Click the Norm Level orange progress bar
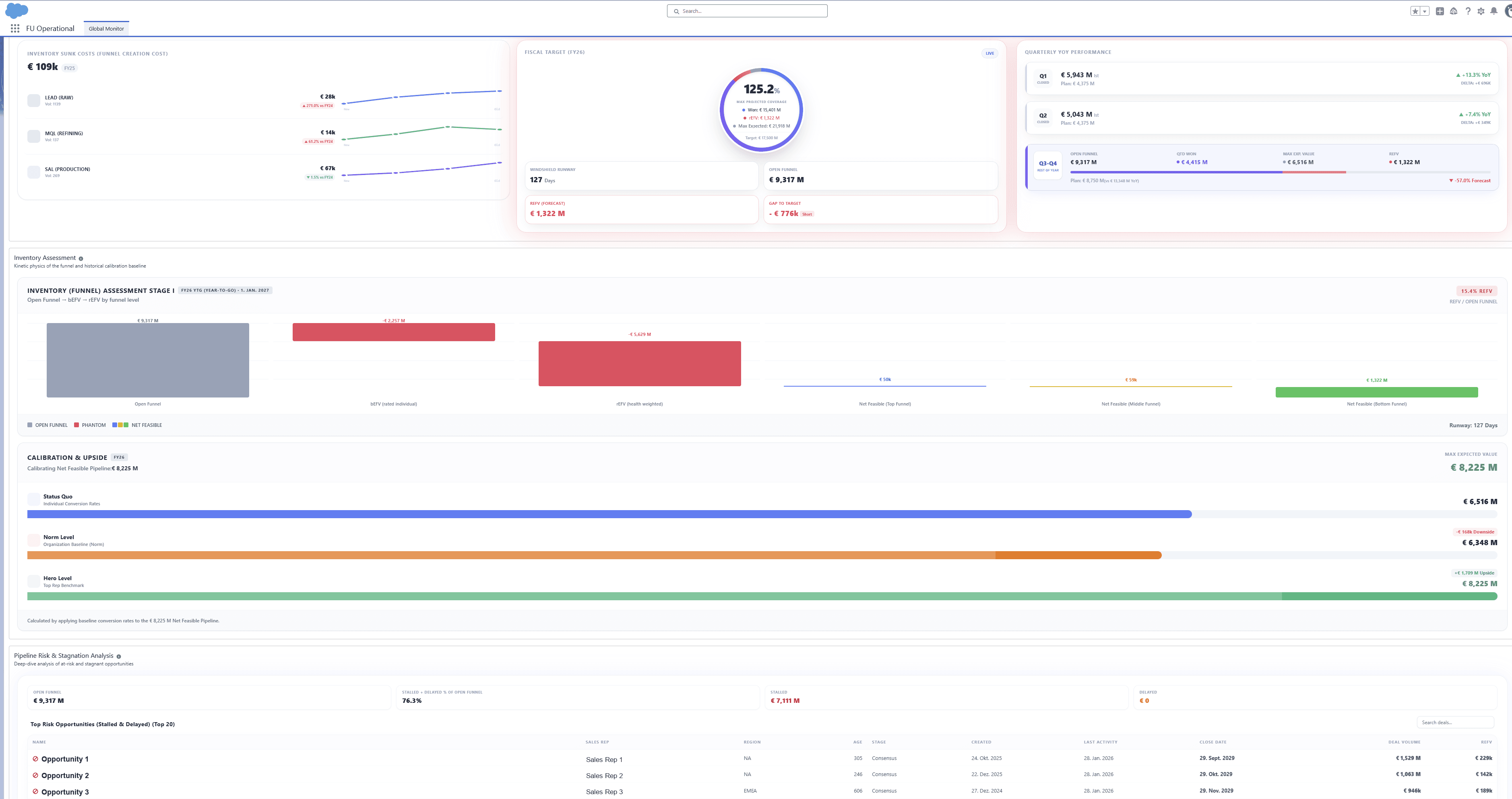This screenshot has height=799, width=1512. point(594,556)
